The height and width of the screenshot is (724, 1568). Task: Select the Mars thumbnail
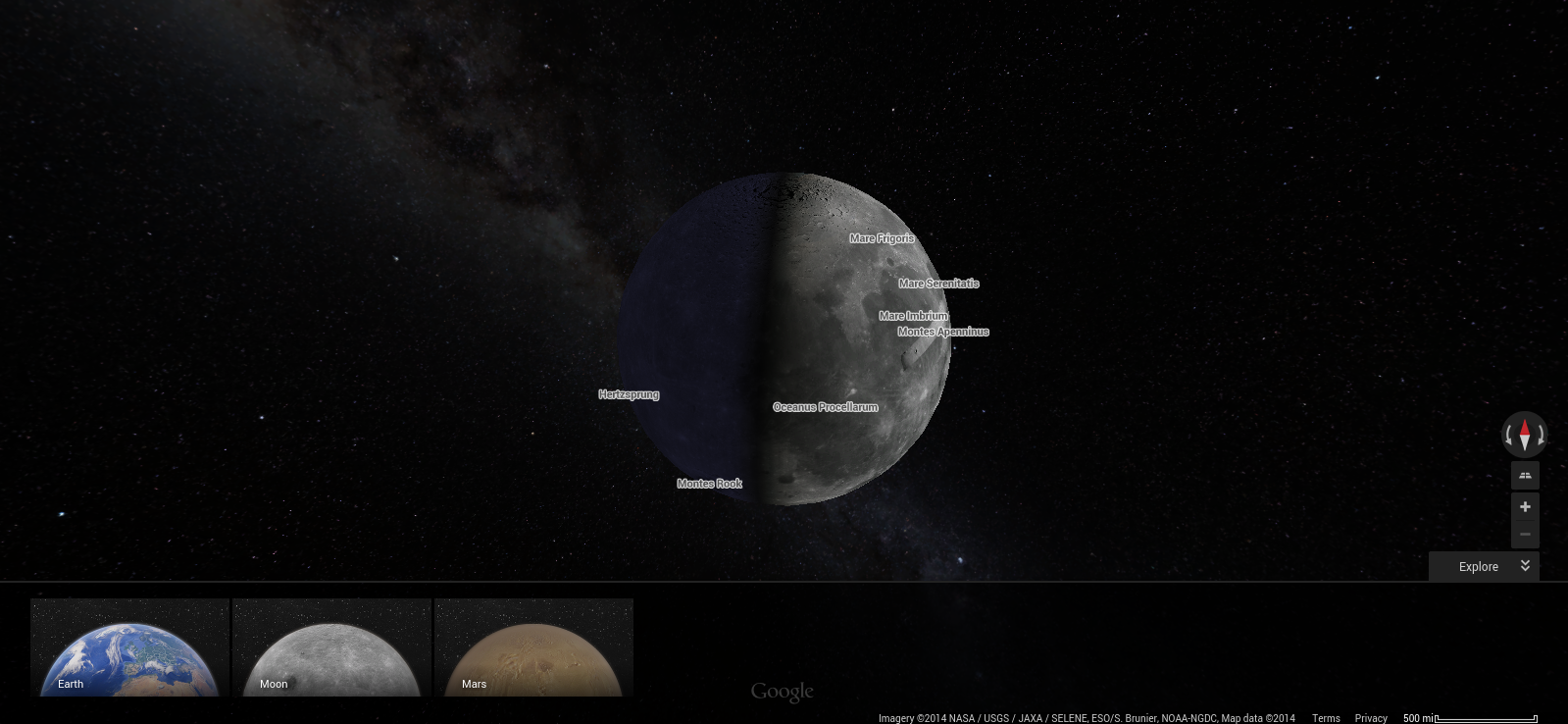pyautogui.click(x=533, y=647)
